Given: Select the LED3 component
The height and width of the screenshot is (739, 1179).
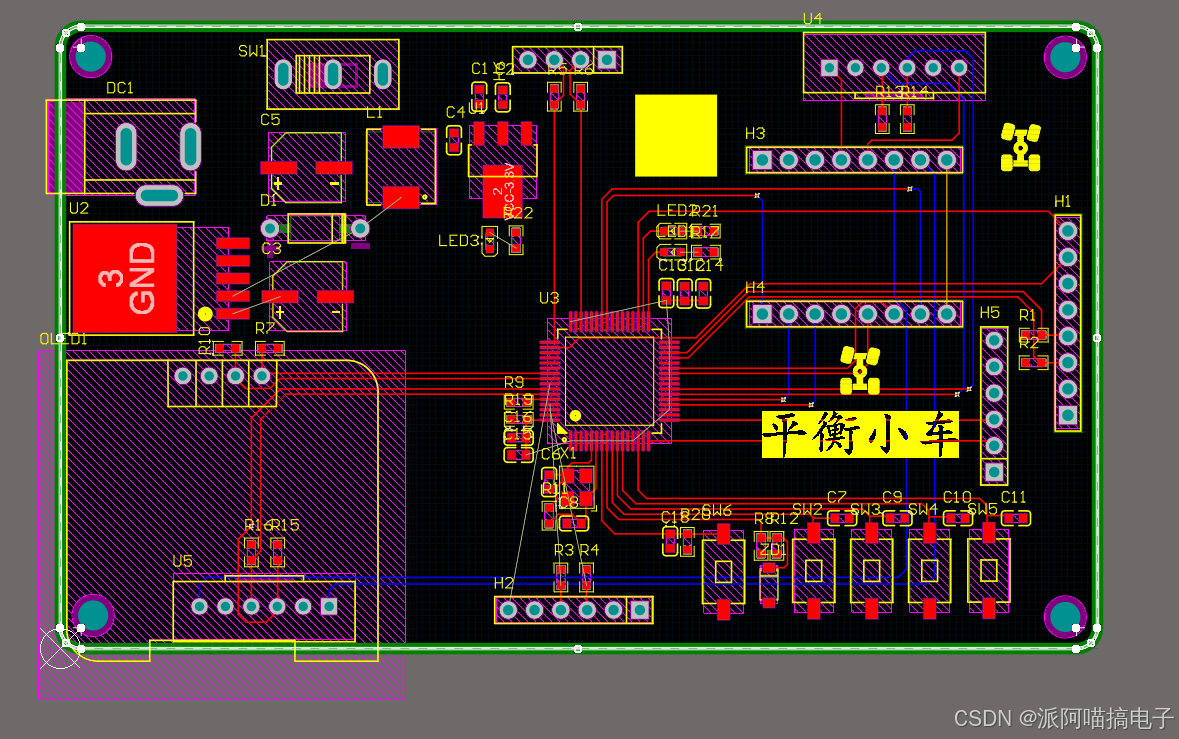Looking at the screenshot, I should click(x=489, y=241).
